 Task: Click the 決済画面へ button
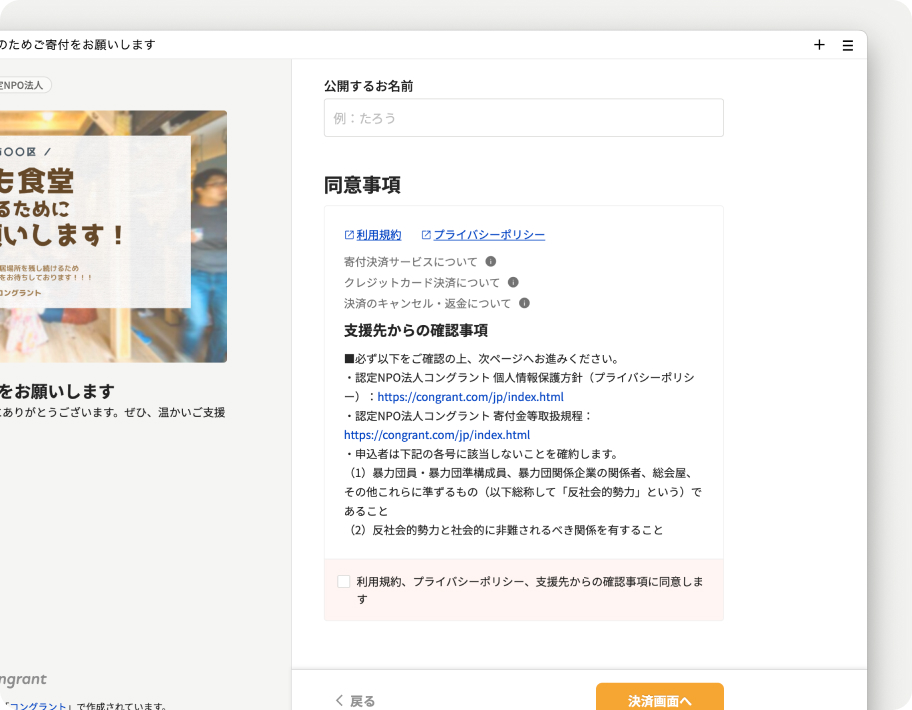coord(660,697)
